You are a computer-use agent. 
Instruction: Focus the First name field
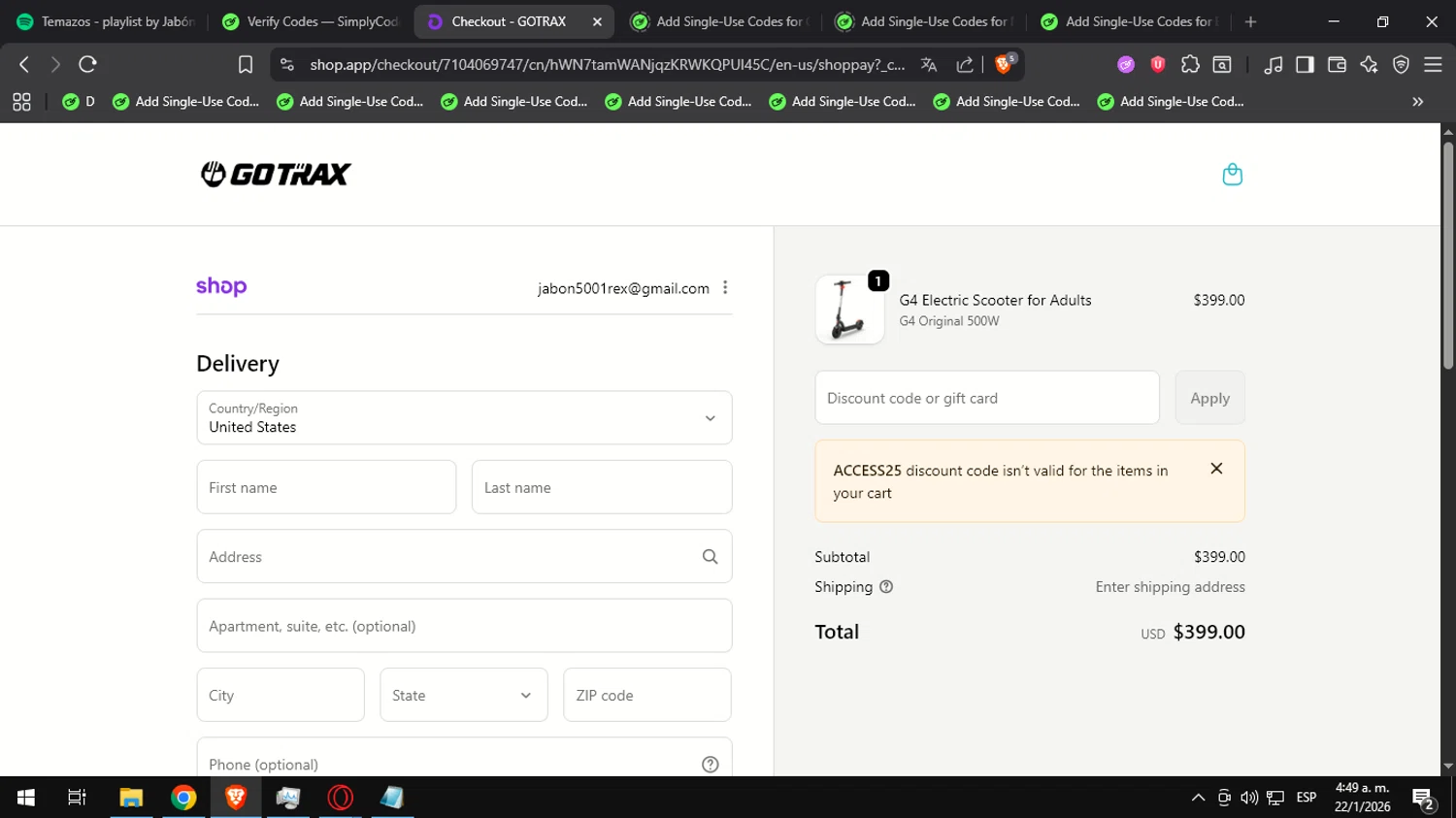point(326,487)
